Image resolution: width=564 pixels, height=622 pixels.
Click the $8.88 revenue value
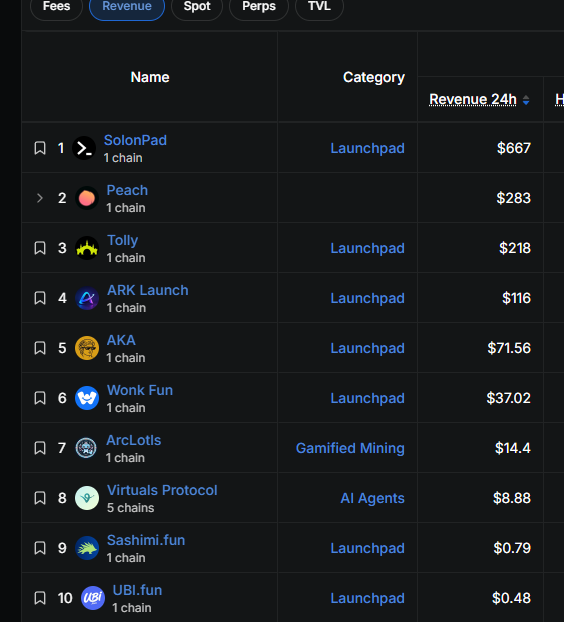[x=512, y=498]
